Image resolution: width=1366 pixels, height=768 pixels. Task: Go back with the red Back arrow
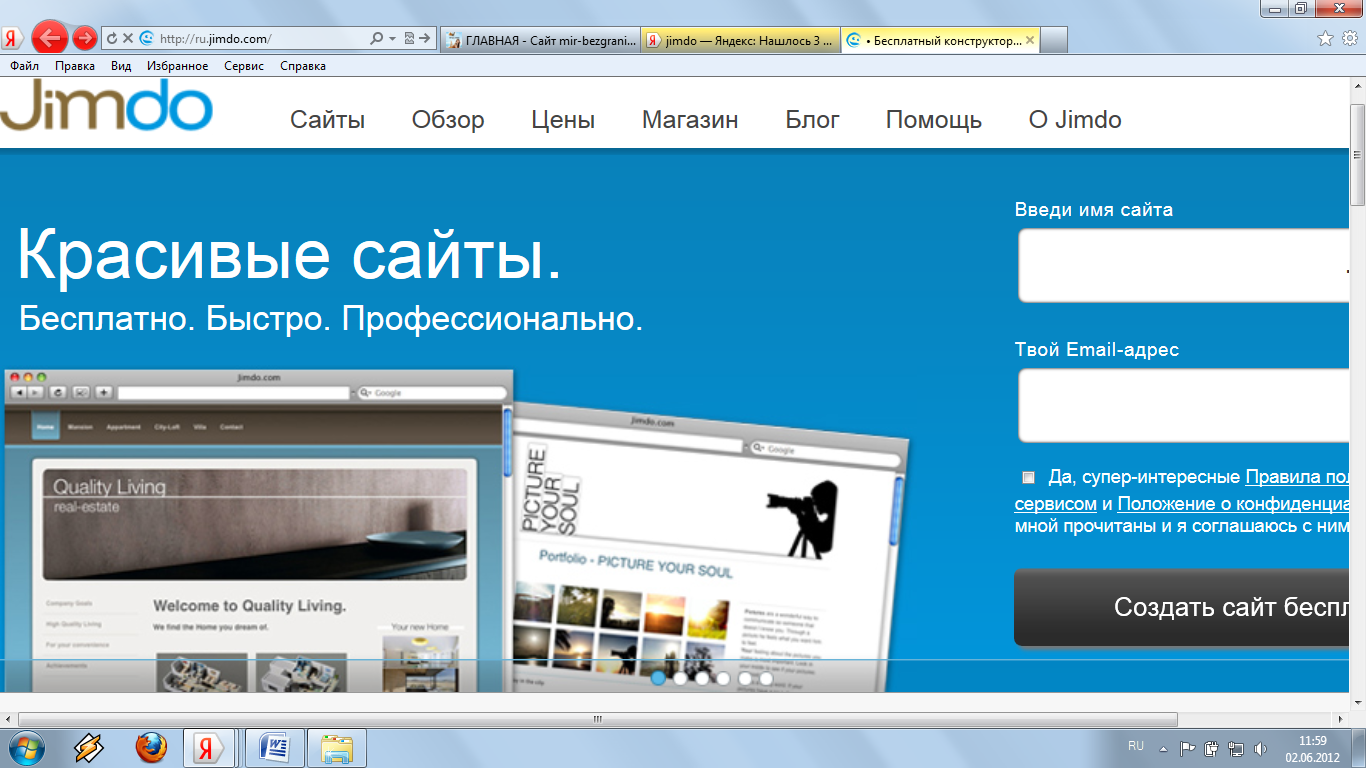[x=49, y=38]
